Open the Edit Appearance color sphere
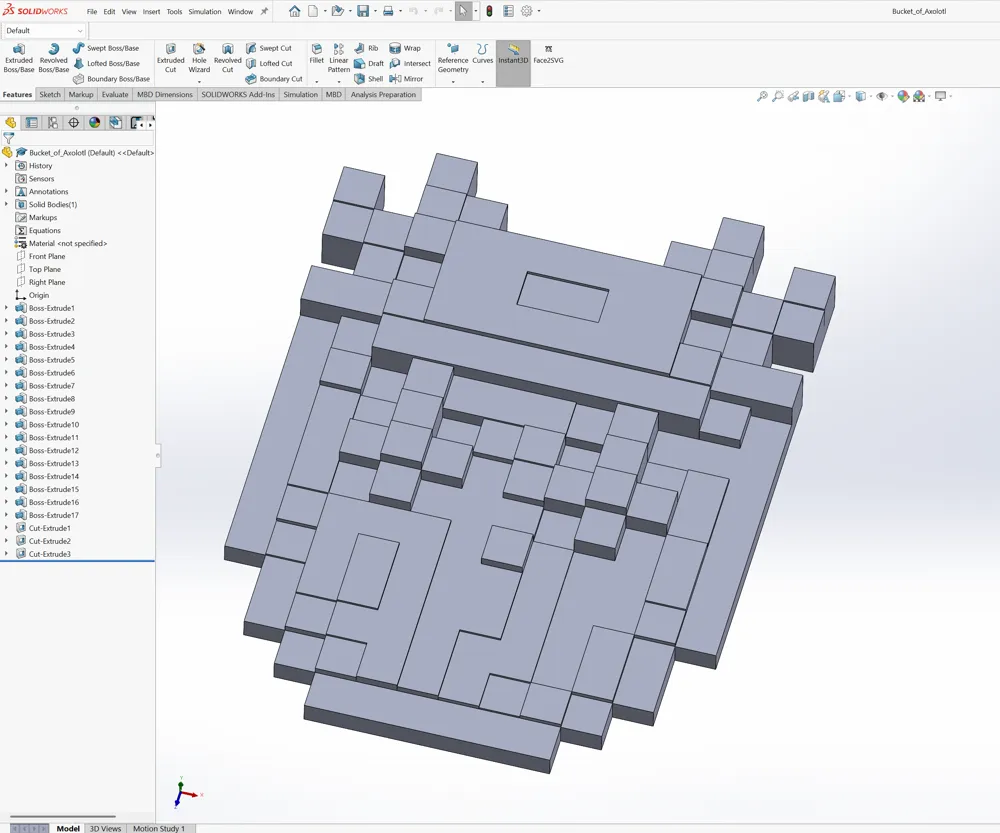Image resolution: width=1000 pixels, height=833 pixels. [x=903, y=97]
